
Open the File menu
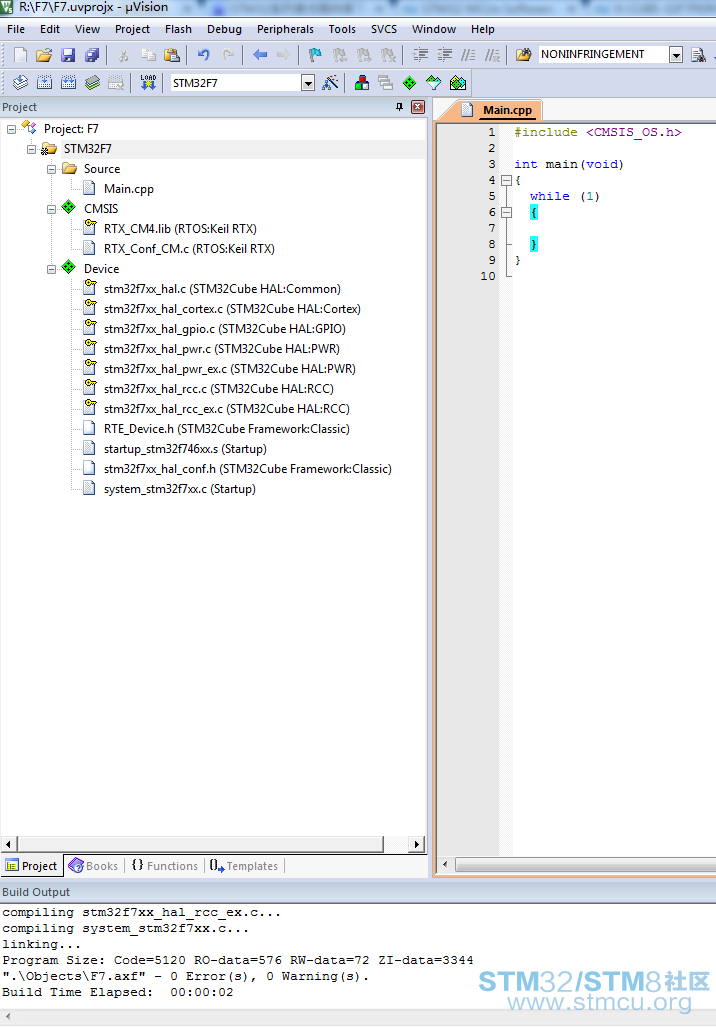[16, 29]
